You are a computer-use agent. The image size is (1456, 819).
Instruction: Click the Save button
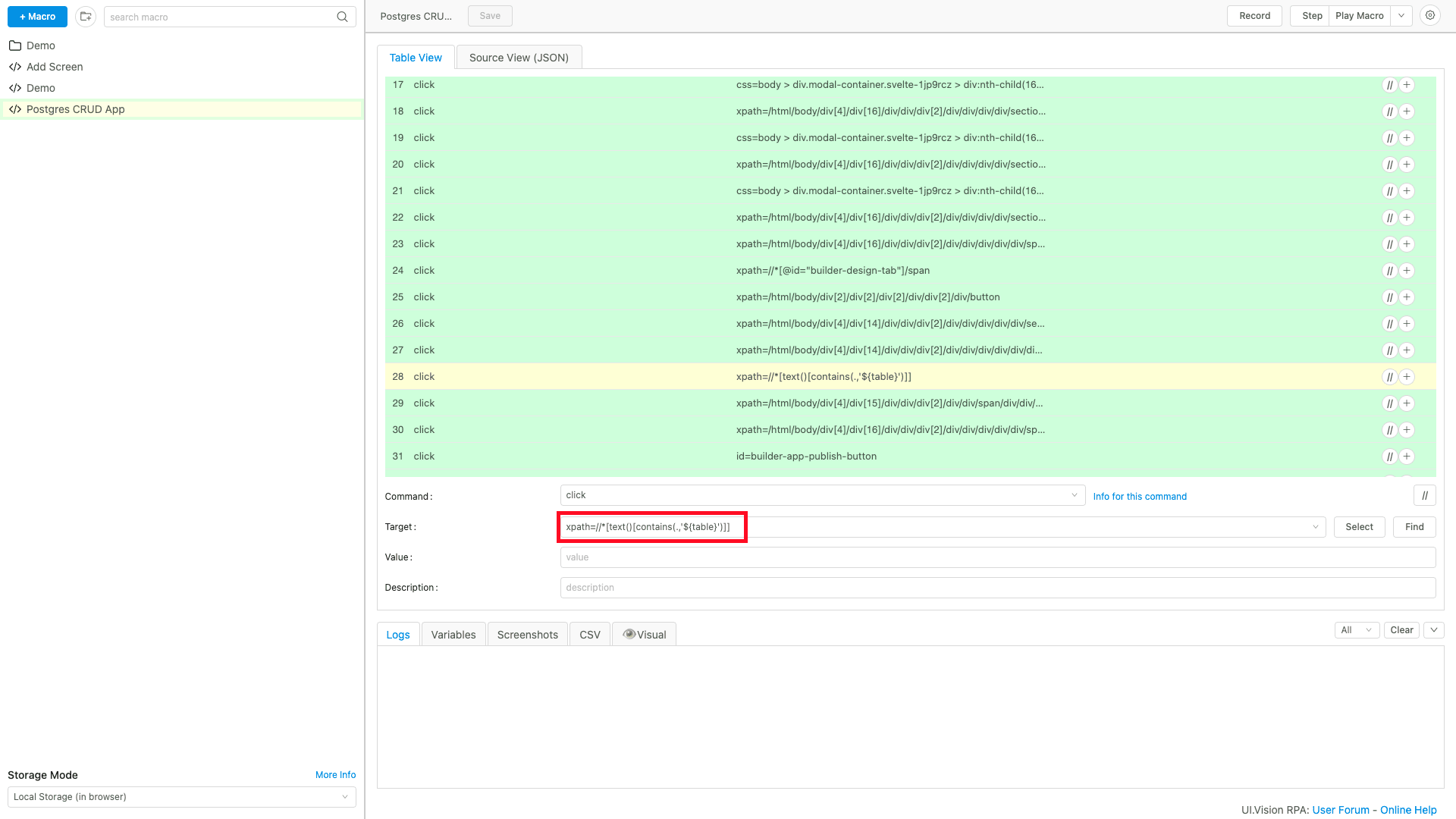point(490,15)
